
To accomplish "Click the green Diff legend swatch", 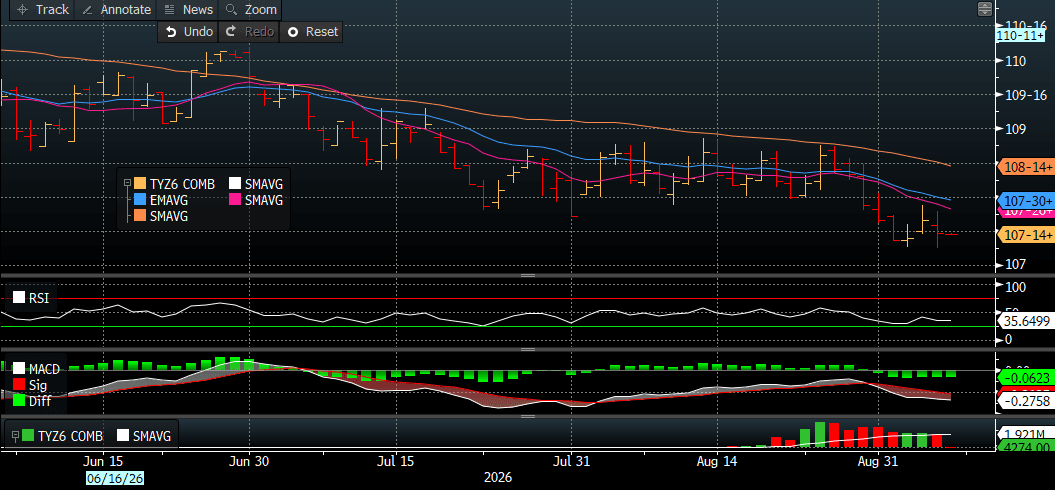I will pyautogui.click(x=19, y=400).
